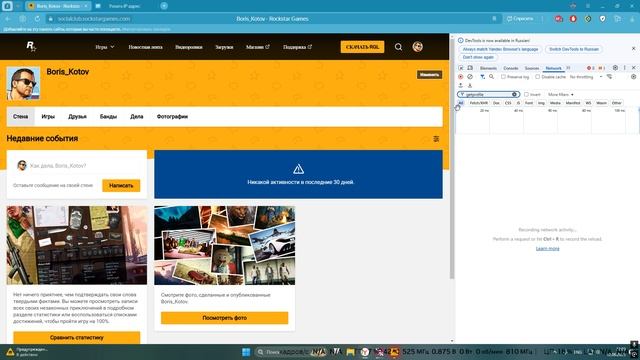Viewport: 640px width, 360px height.
Task: Show more DevTools tabs chevron
Action: pos(568,68)
